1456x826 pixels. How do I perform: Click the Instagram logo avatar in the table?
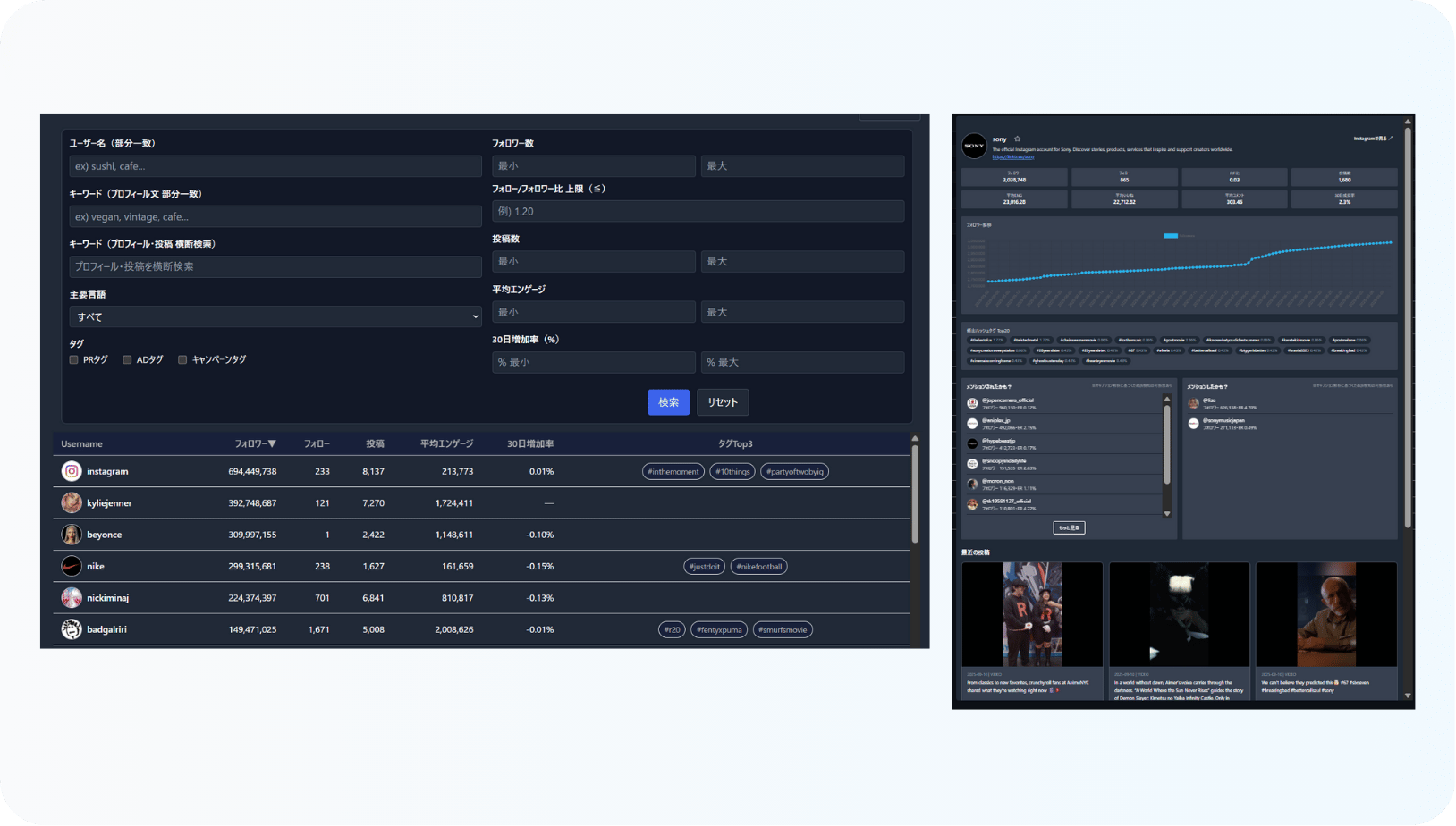(72, 471)
